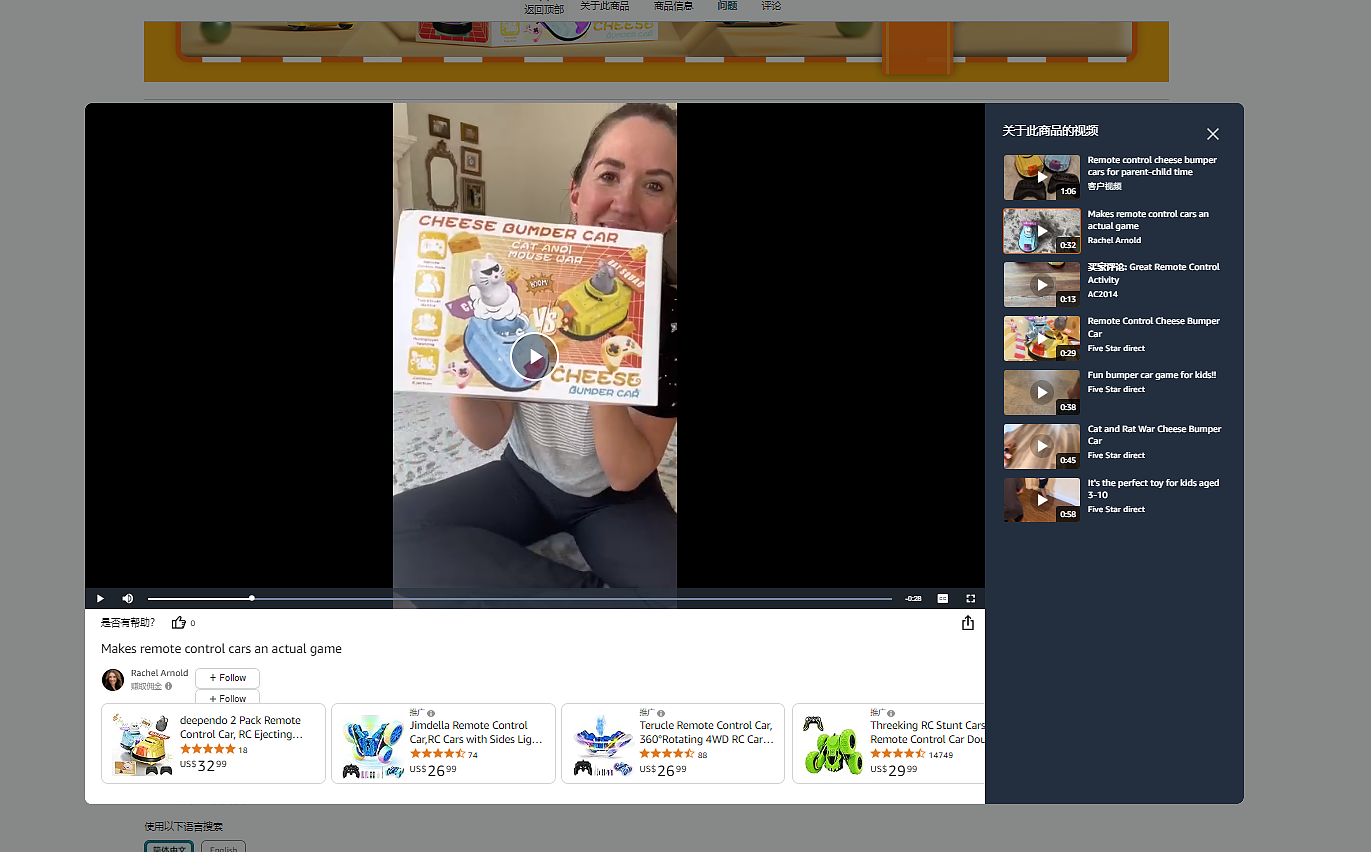1371x852 pixels.
Task: Select 'Great Remote Control Activity' video thumbnail
Action: pos(1042,285)
